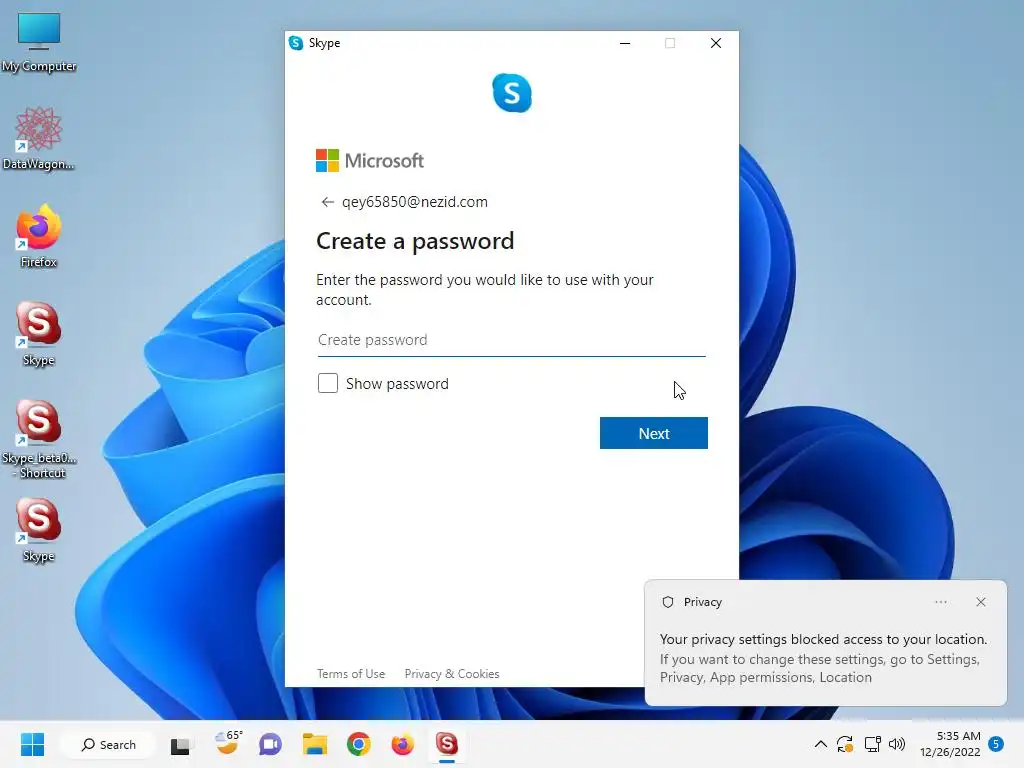The image size is (1024, 768).
Task: Dismiss the Privacy notification
Action: click(x=980, y=602)
